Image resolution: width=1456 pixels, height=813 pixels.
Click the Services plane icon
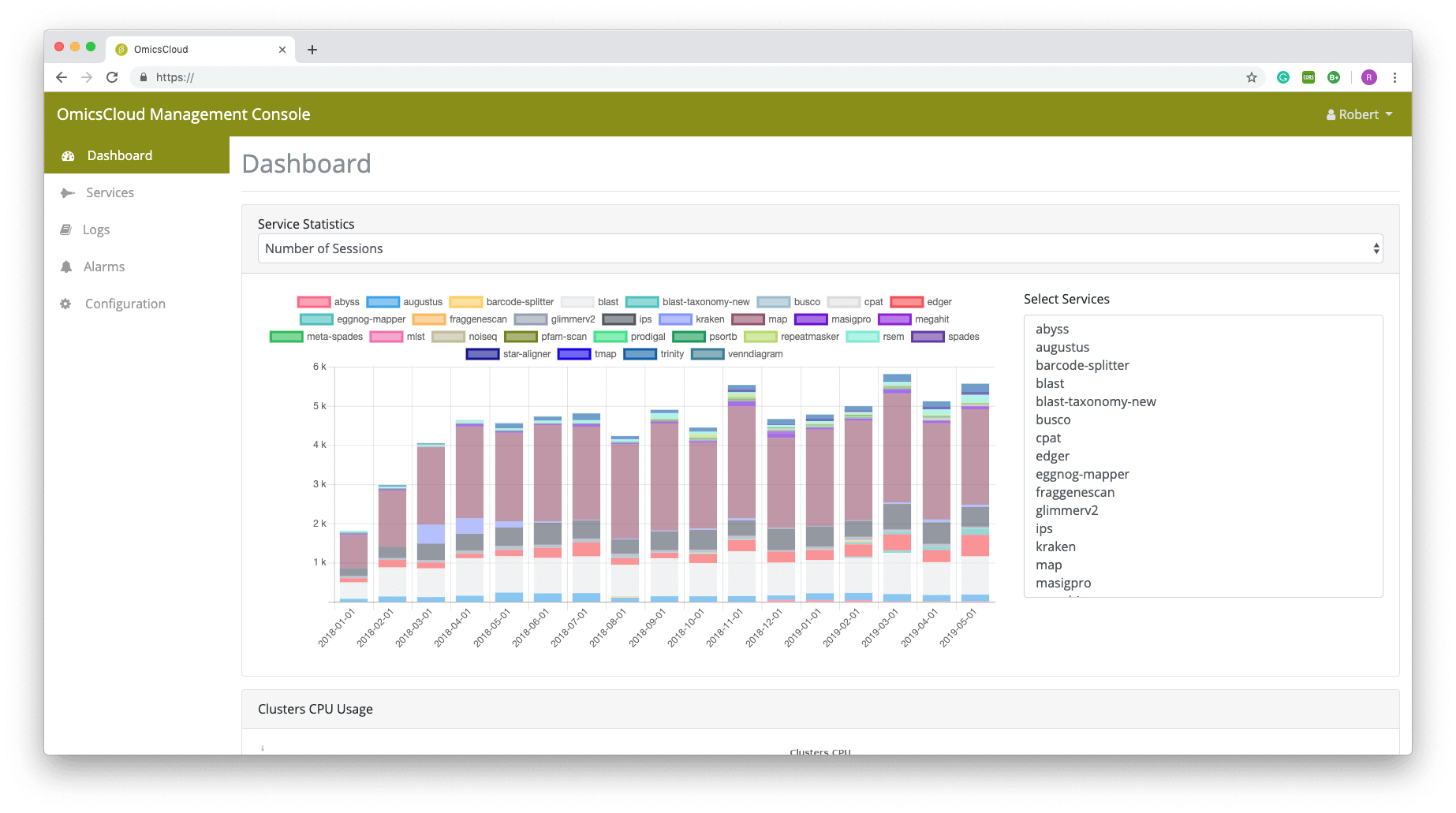tap(68, 193)
